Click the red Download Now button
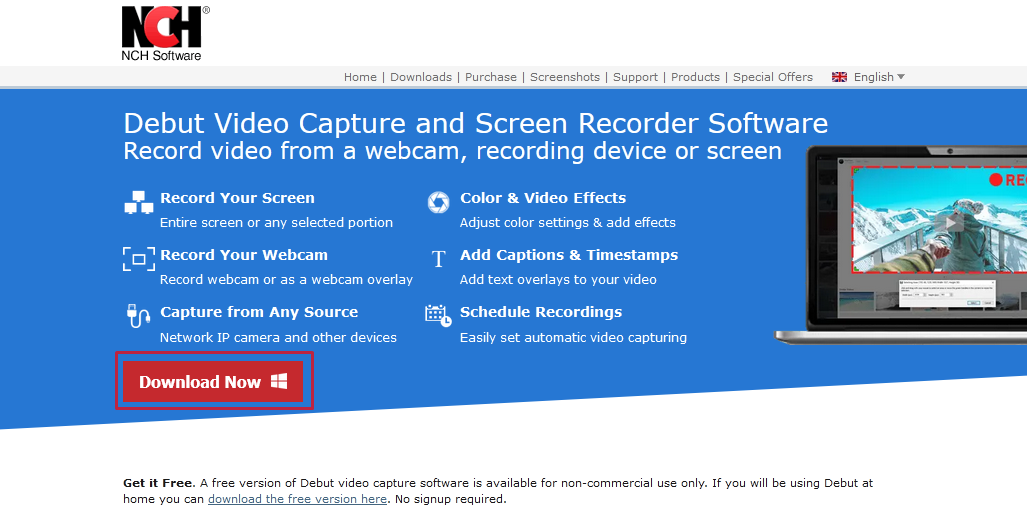1027x531 pixels. (214, 381)
